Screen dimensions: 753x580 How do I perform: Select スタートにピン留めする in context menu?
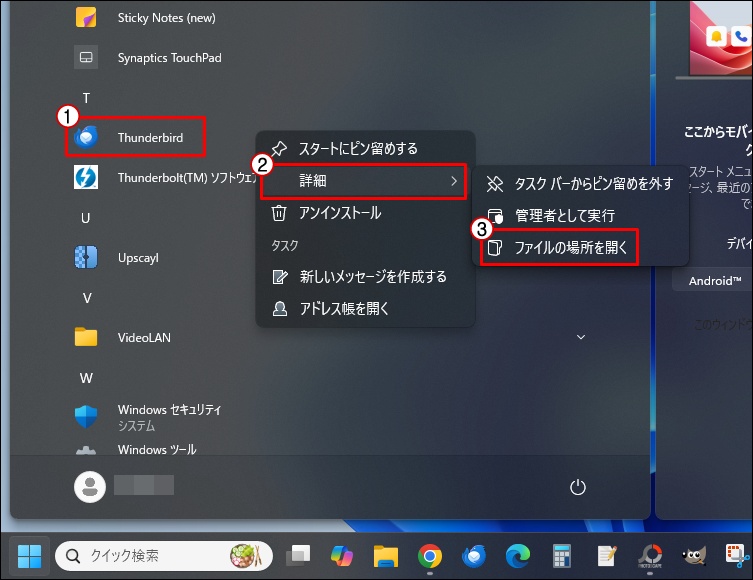(x=365, y=148)
